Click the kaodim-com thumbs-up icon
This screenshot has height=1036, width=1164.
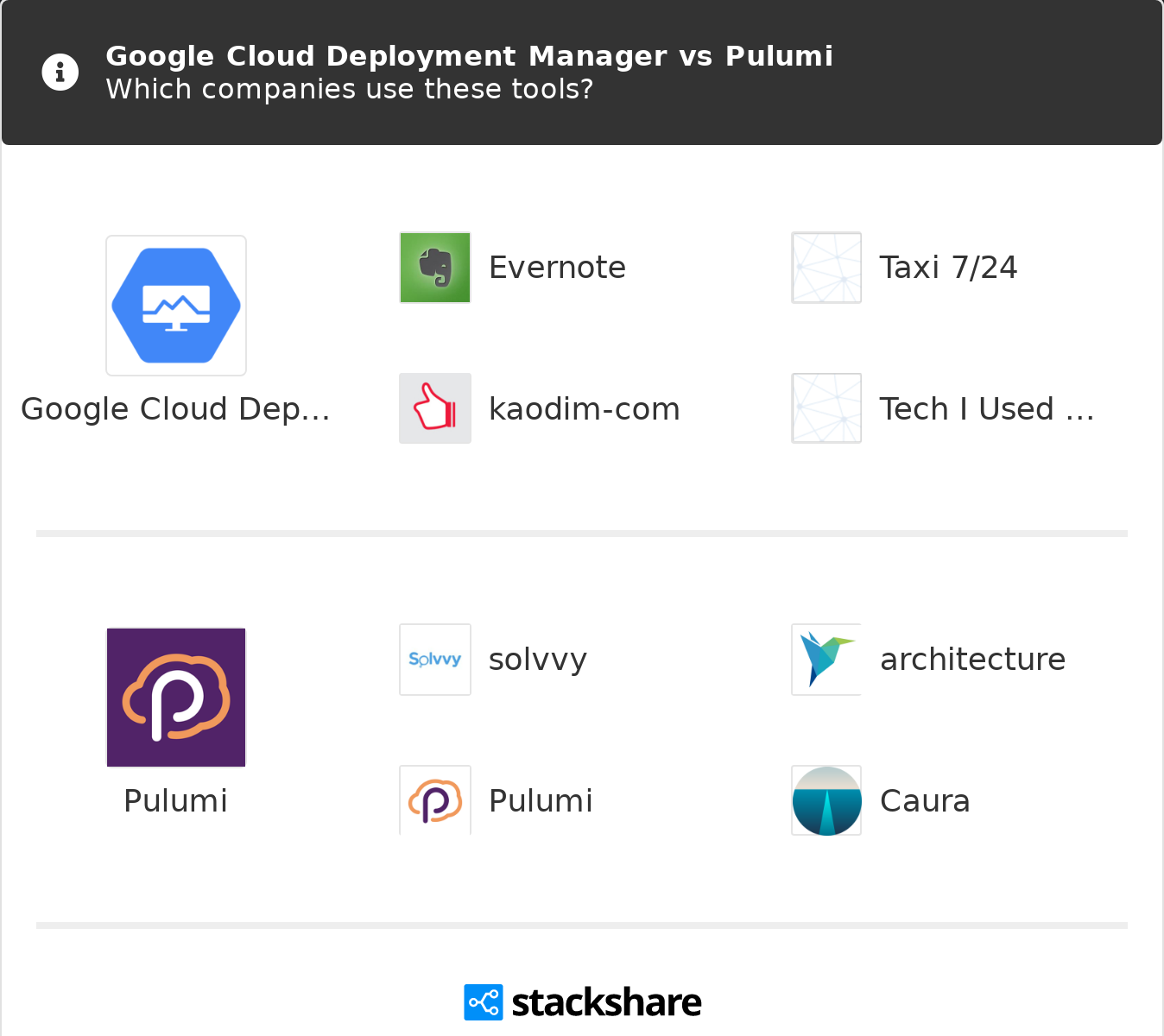click(x=435, y=408)
